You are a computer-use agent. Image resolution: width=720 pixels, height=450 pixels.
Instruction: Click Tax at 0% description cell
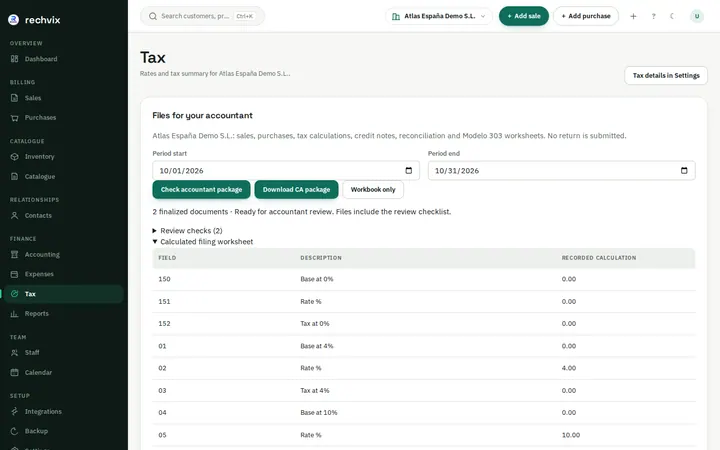click(315, 324)
